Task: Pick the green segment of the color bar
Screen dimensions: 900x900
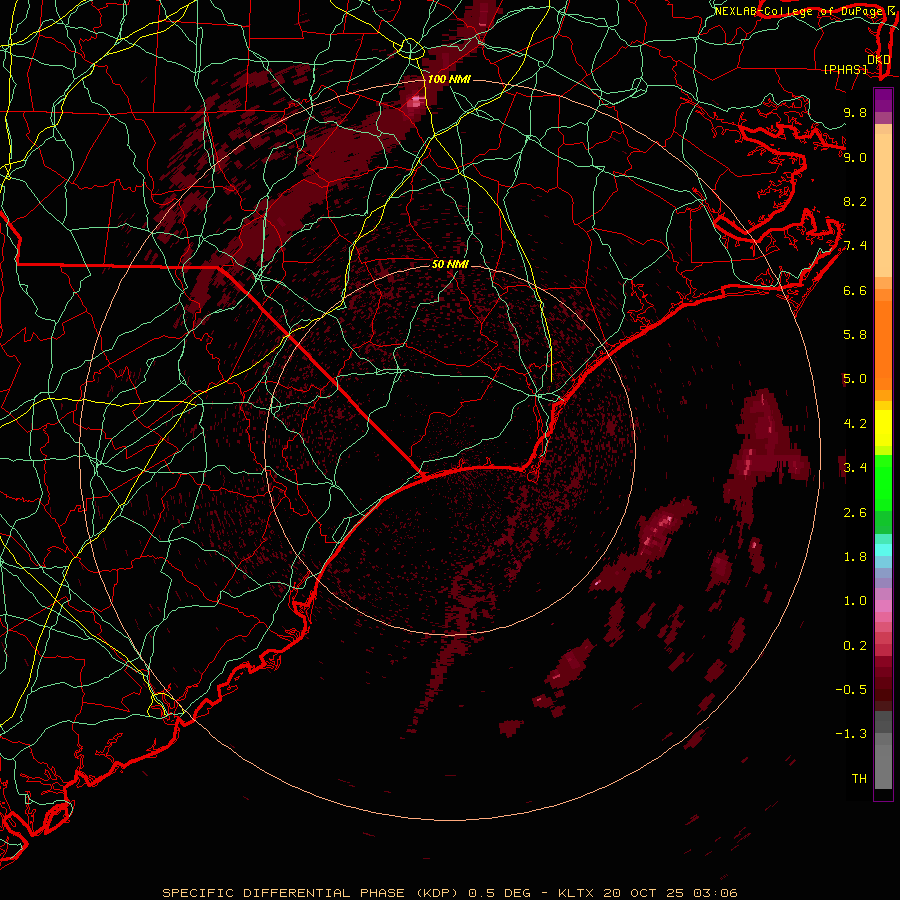Action: tap(883, 483)
